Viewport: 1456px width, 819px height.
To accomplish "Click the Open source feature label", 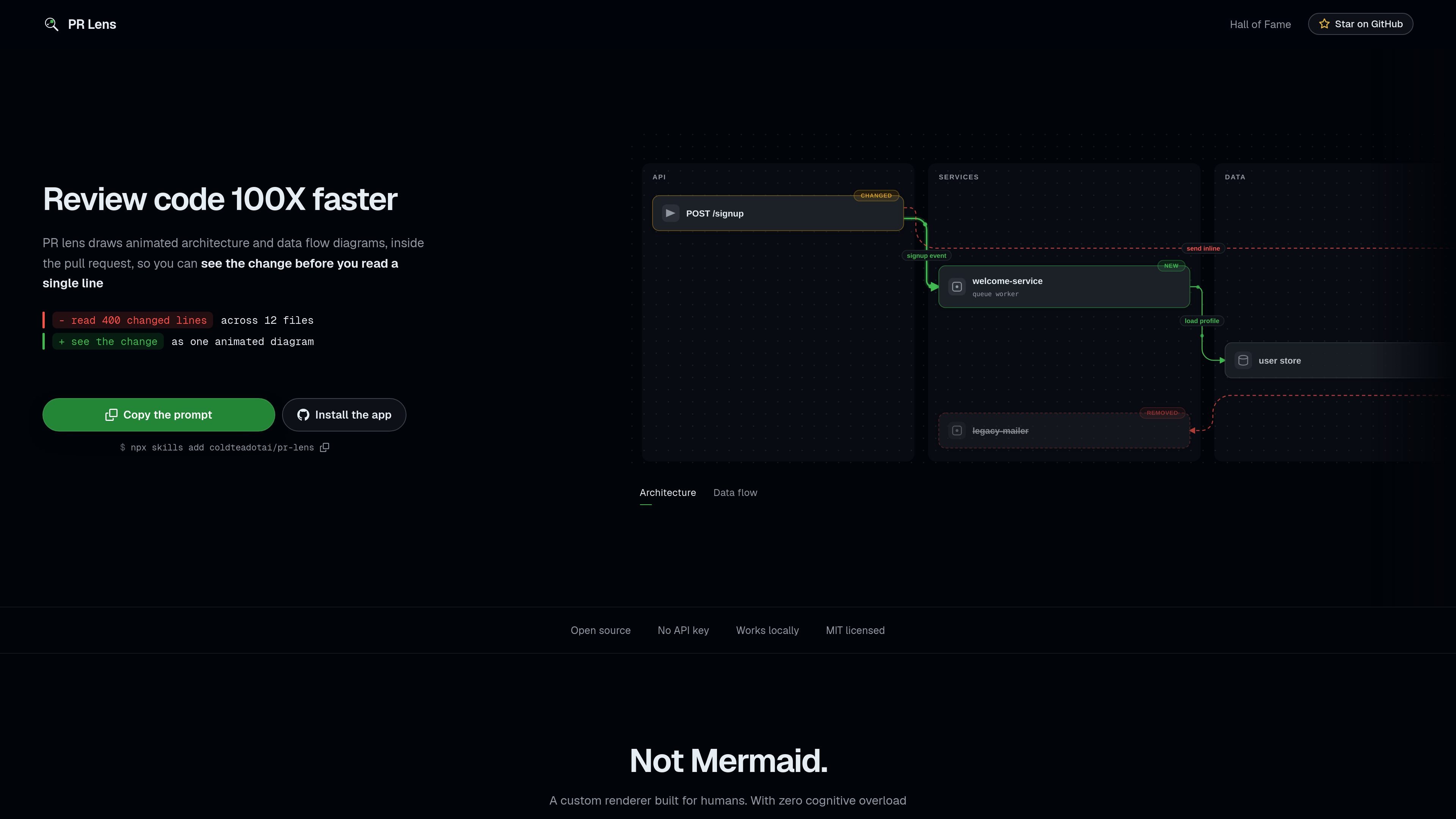I will 601,630.
